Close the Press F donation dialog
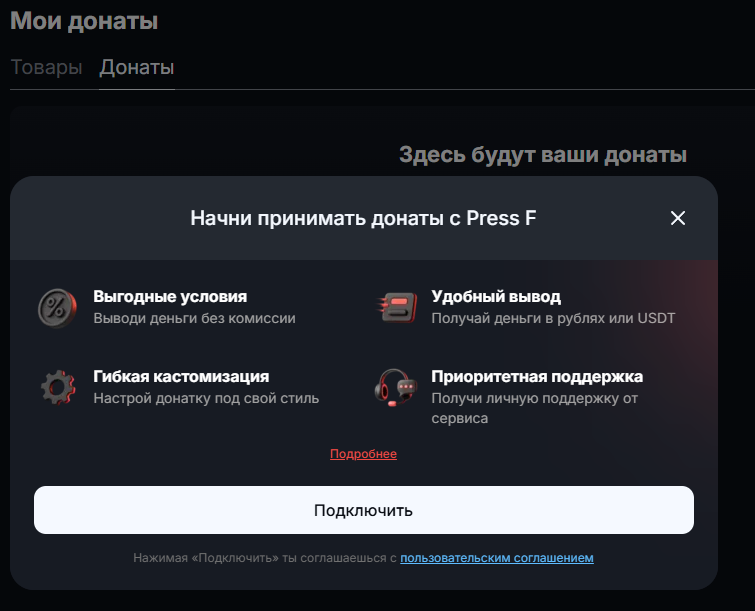 click(x=677, y=218)
